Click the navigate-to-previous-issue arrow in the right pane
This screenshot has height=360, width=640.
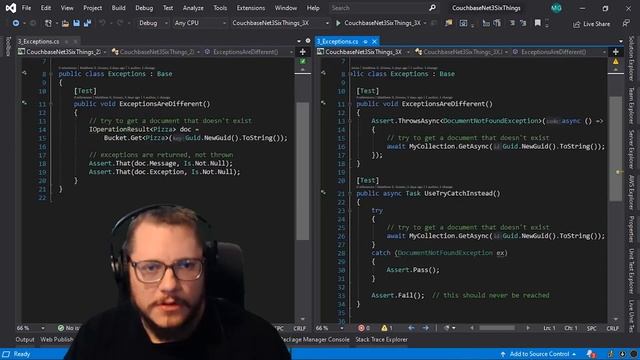point(411,328)
